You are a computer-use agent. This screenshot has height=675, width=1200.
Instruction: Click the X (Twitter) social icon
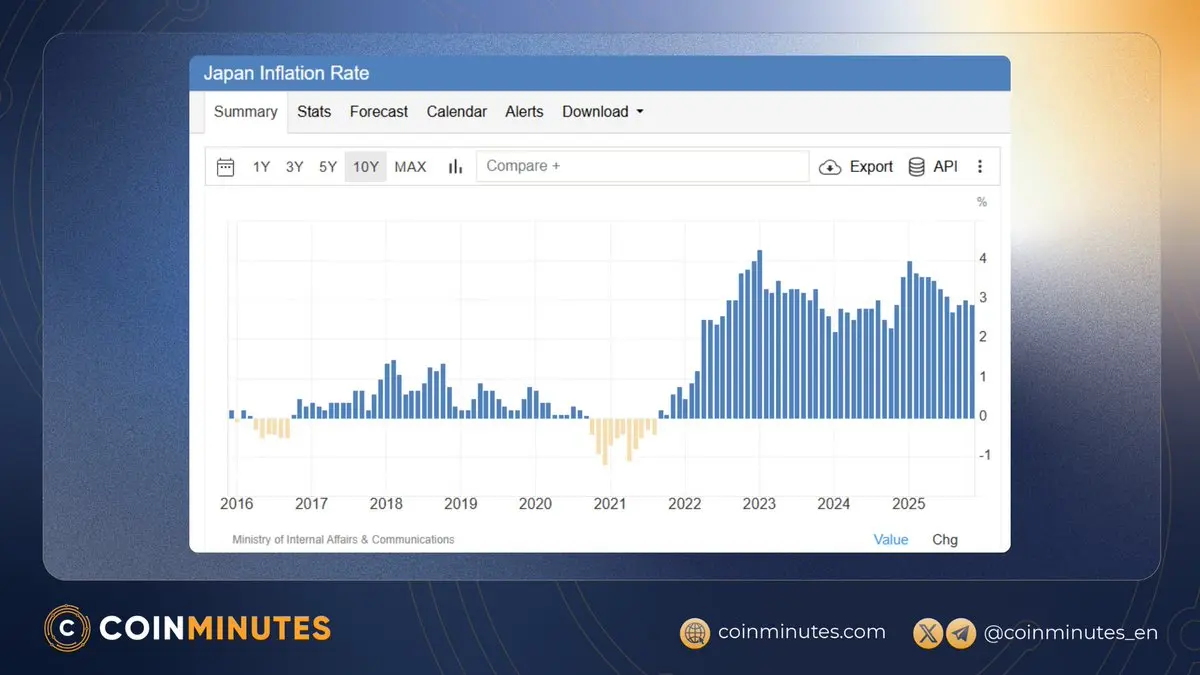(x=929, y=633)
